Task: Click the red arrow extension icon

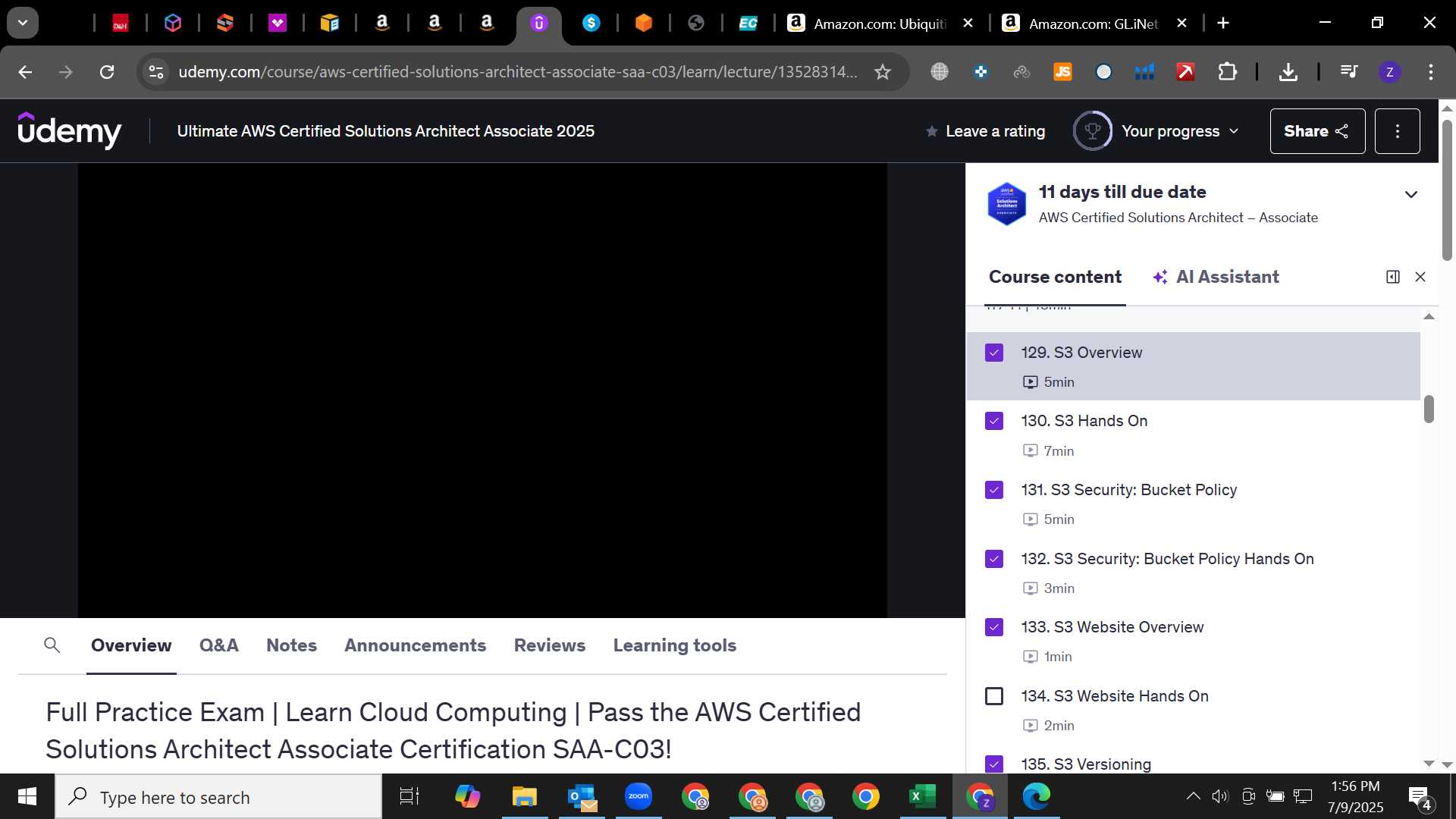Action: point(1185,72)
